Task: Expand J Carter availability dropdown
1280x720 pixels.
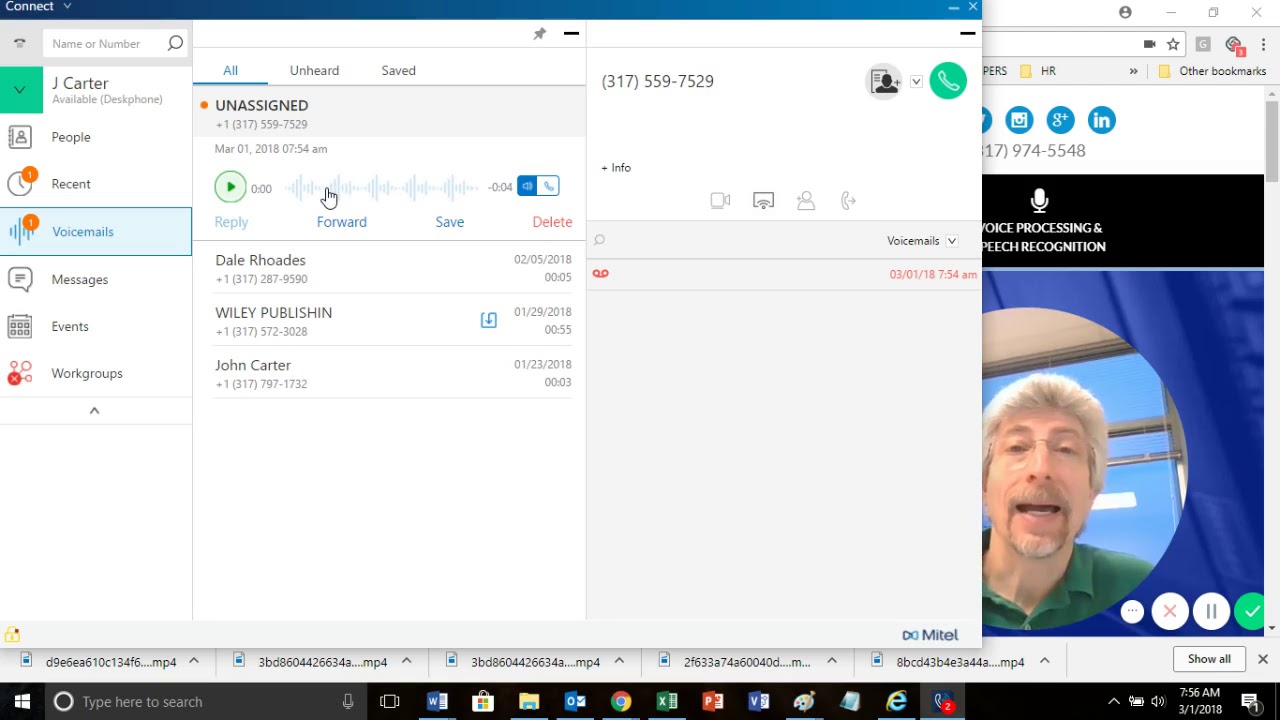Action: pyautogui.click(x=20, y=90)
